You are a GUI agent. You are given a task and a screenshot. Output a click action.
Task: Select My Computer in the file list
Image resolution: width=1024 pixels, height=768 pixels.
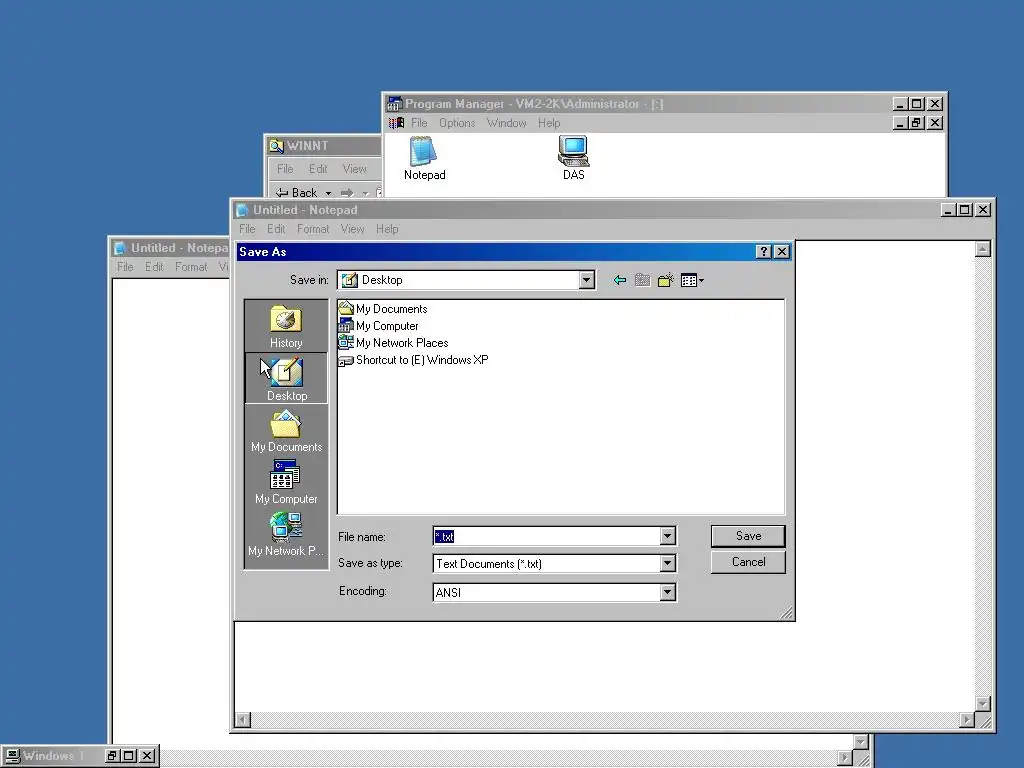tap(379, 326)
